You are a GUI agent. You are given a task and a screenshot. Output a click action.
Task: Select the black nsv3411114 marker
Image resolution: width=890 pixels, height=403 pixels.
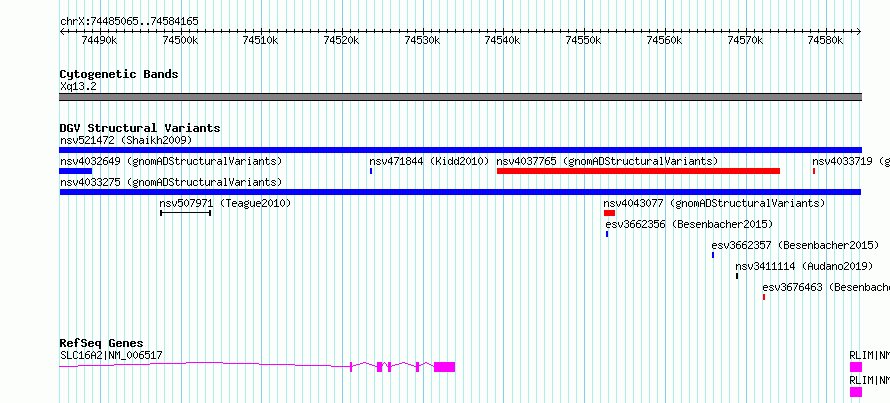pos(737,276)
